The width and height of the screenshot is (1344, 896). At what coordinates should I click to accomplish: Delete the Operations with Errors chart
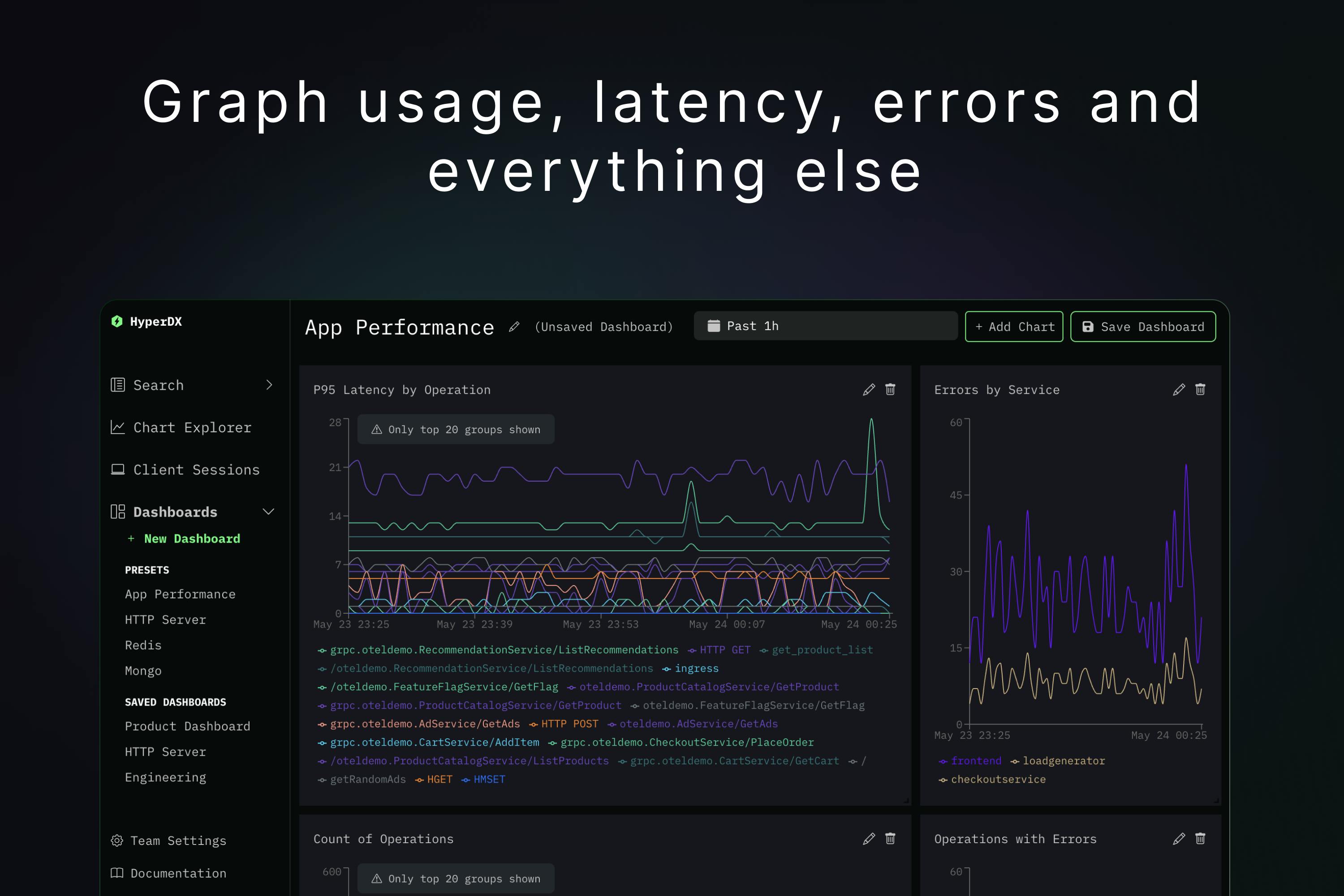click(1200, 839)
